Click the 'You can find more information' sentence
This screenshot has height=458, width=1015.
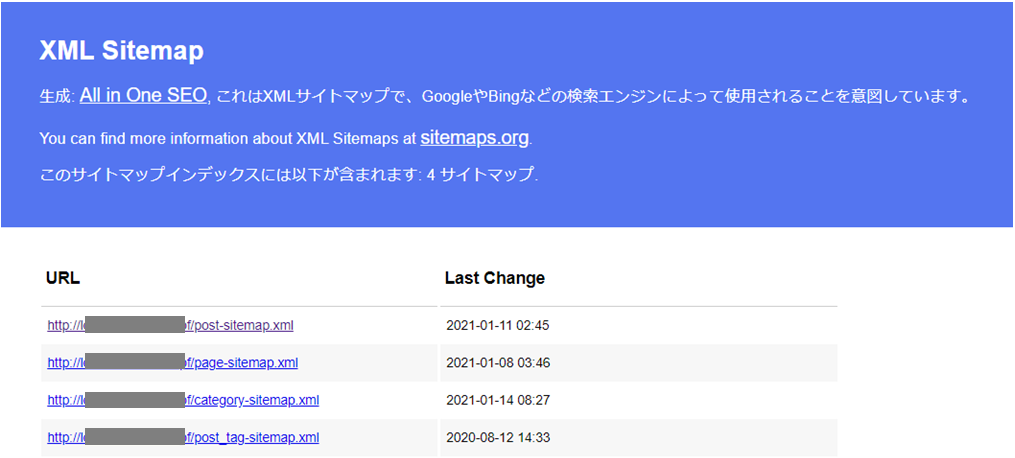tap(285, 138)
